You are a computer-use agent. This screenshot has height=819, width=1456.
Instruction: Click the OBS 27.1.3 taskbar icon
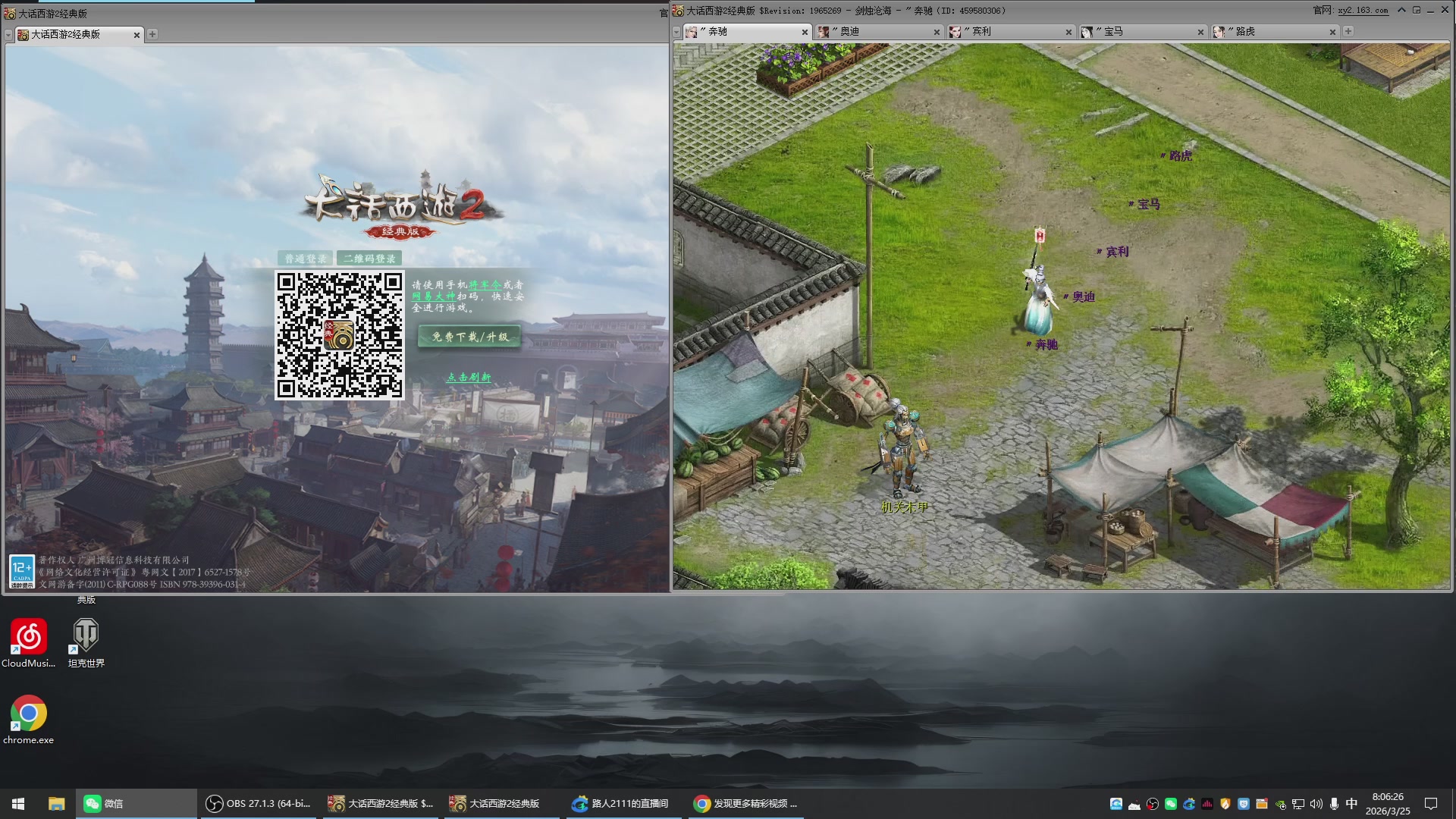[x=258, y=804]
